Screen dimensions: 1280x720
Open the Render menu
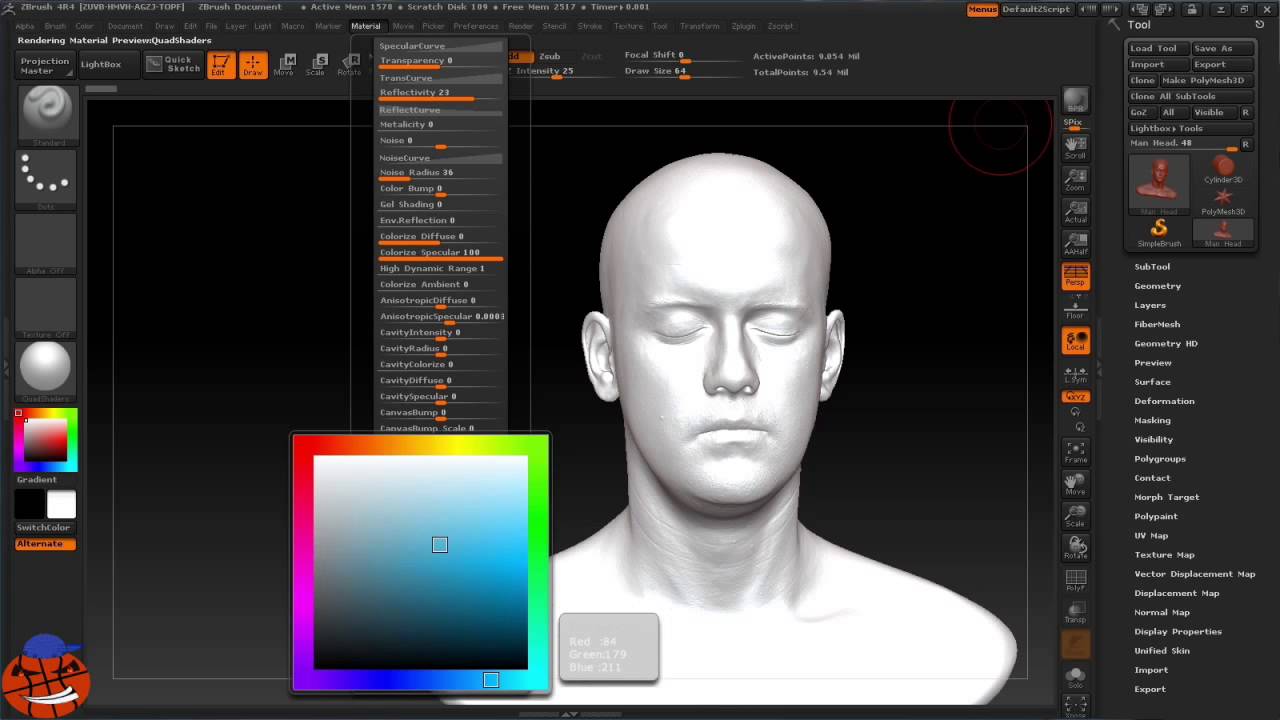[521, 26]
